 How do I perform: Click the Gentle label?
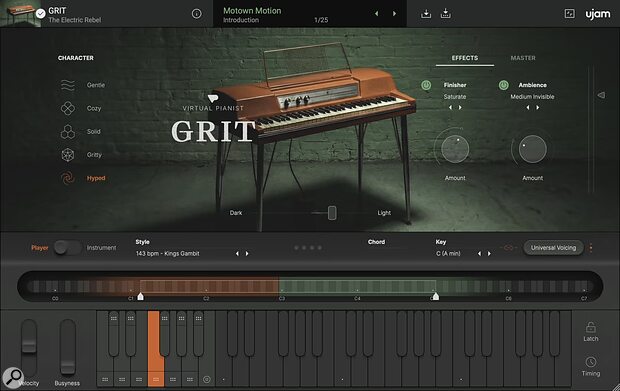[x=96, y=85]
